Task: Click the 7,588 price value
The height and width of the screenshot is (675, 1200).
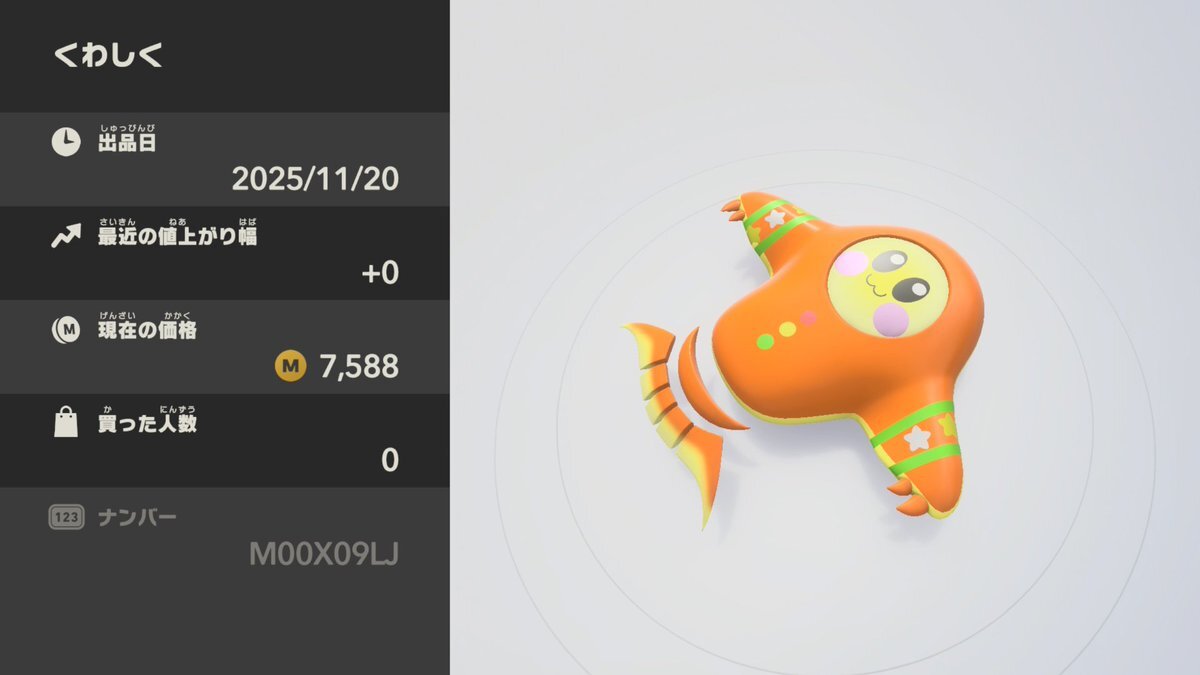Action: click(x=359, y=367)
